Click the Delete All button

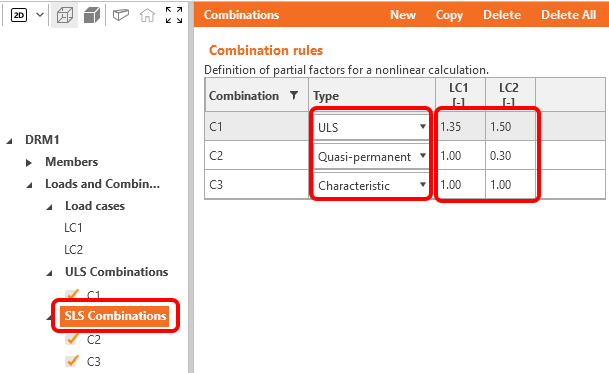tap(568, 15)
